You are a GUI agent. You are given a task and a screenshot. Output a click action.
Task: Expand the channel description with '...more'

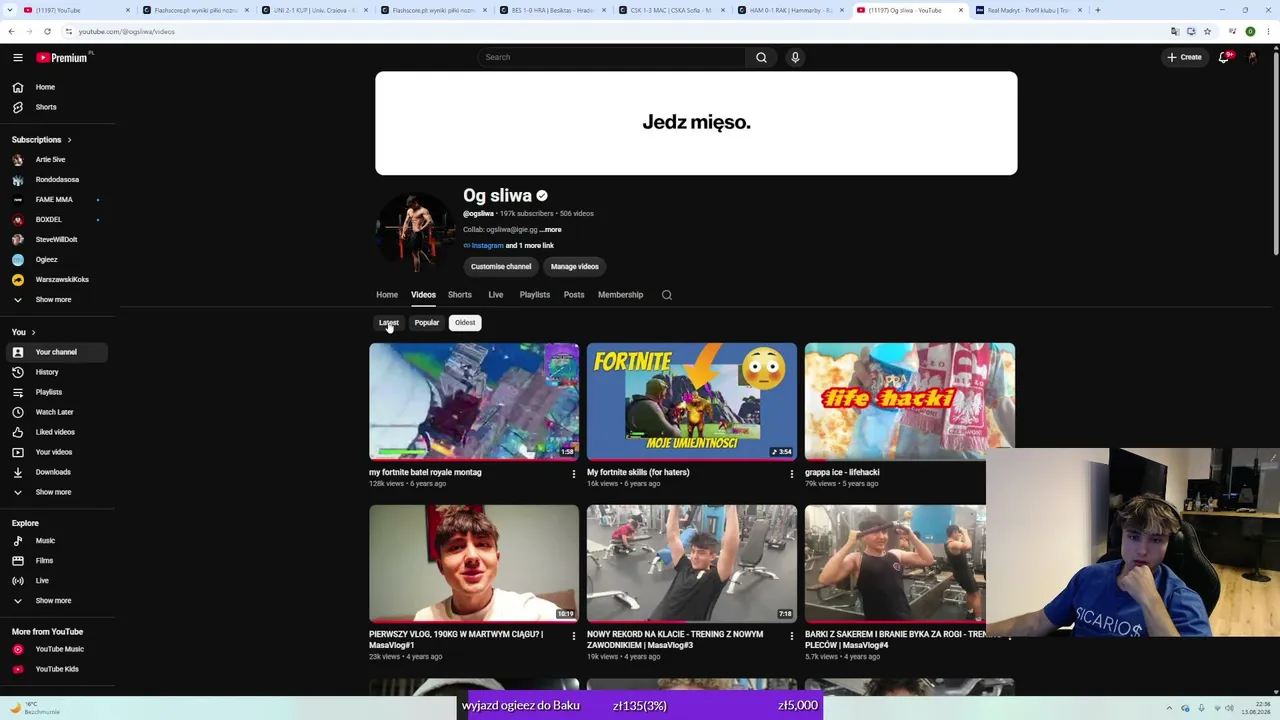(x=551, y=230)
